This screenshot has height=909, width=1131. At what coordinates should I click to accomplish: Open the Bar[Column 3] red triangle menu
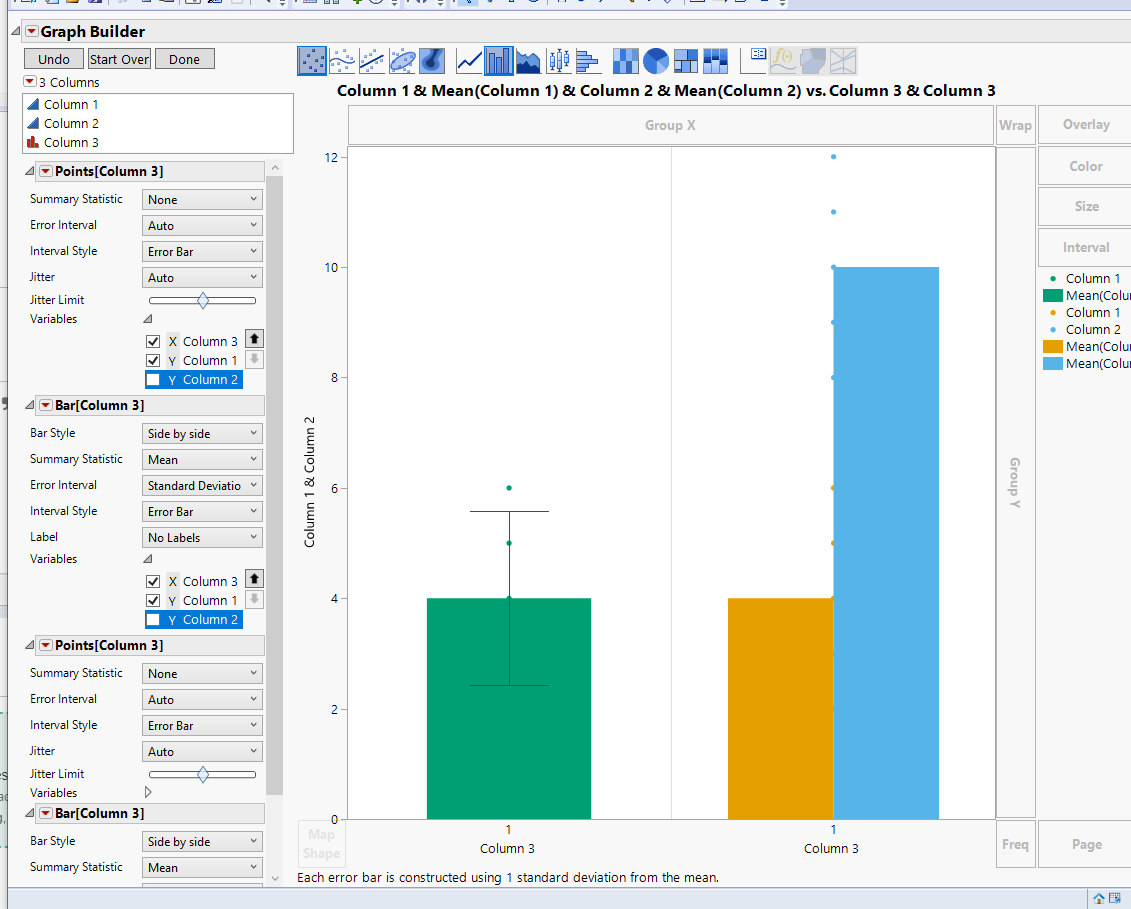click(x=45, y=405)
